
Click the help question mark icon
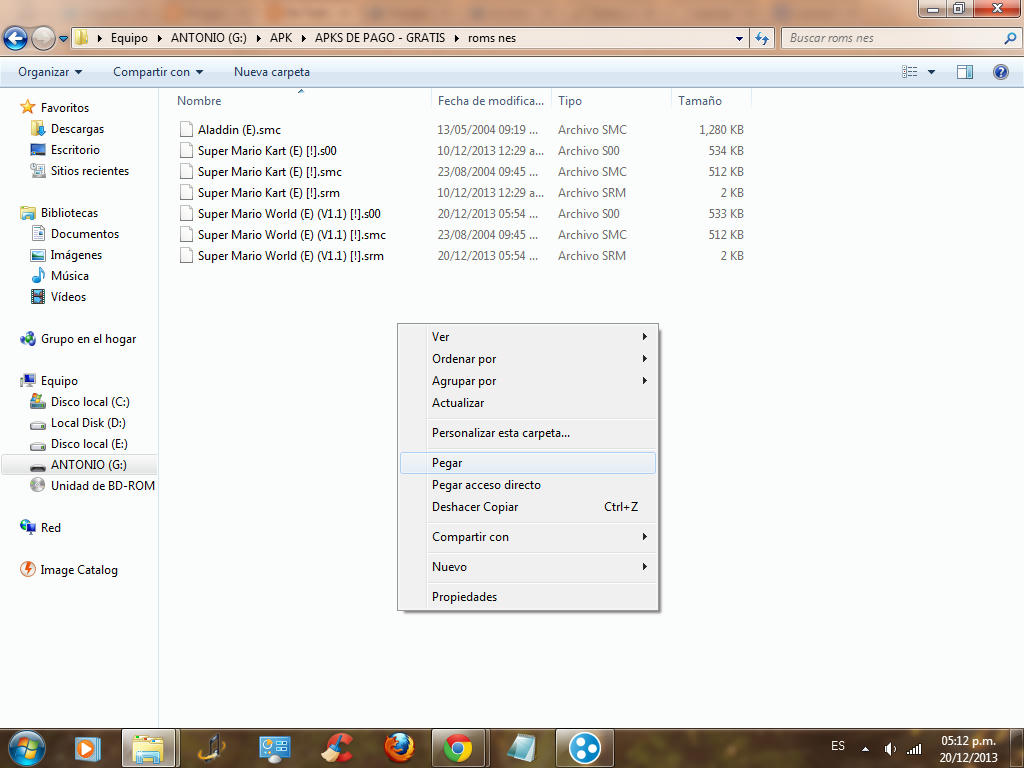(1000, 72)
